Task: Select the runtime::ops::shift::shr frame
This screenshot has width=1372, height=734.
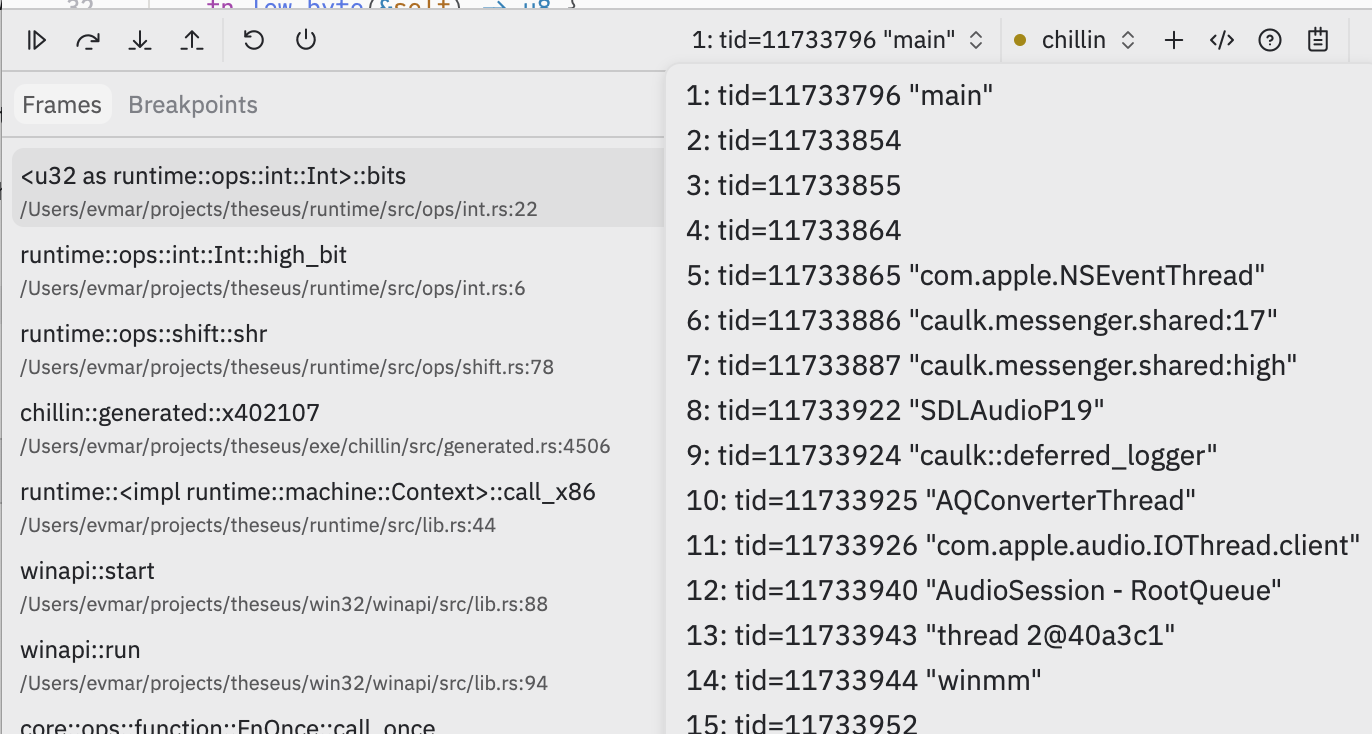Action: point(338,349)
